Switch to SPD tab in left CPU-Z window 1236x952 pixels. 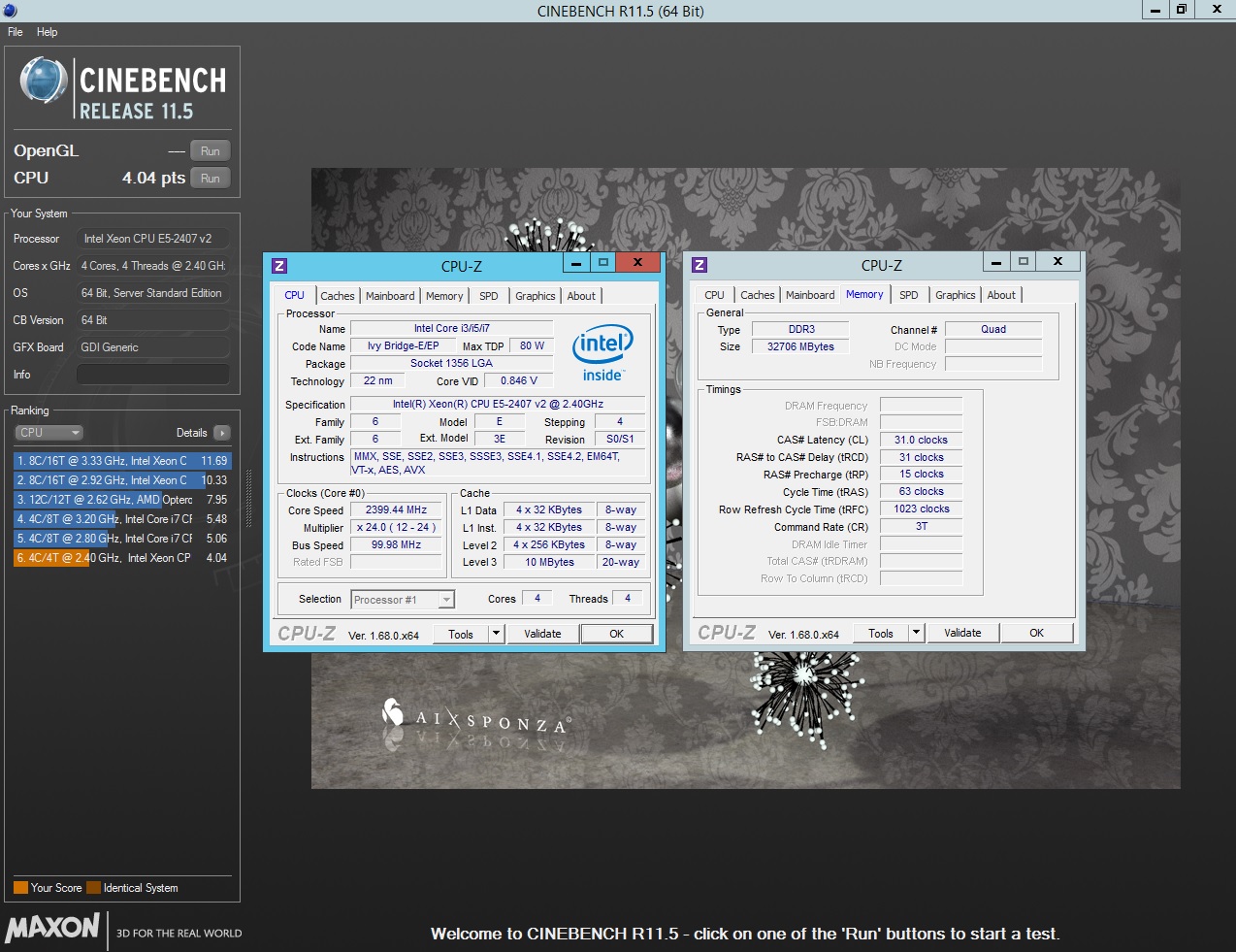[x=489, y=296]
